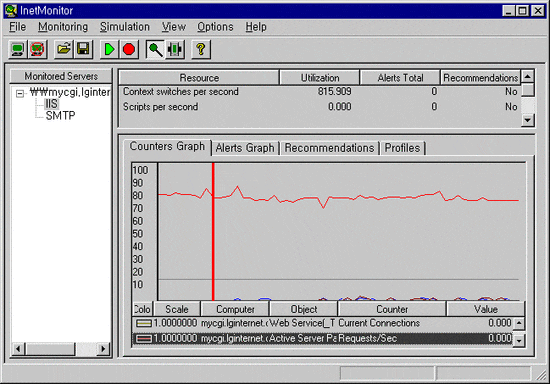Open file using the folder icon
Screen dimensions: 550x384
64,49
